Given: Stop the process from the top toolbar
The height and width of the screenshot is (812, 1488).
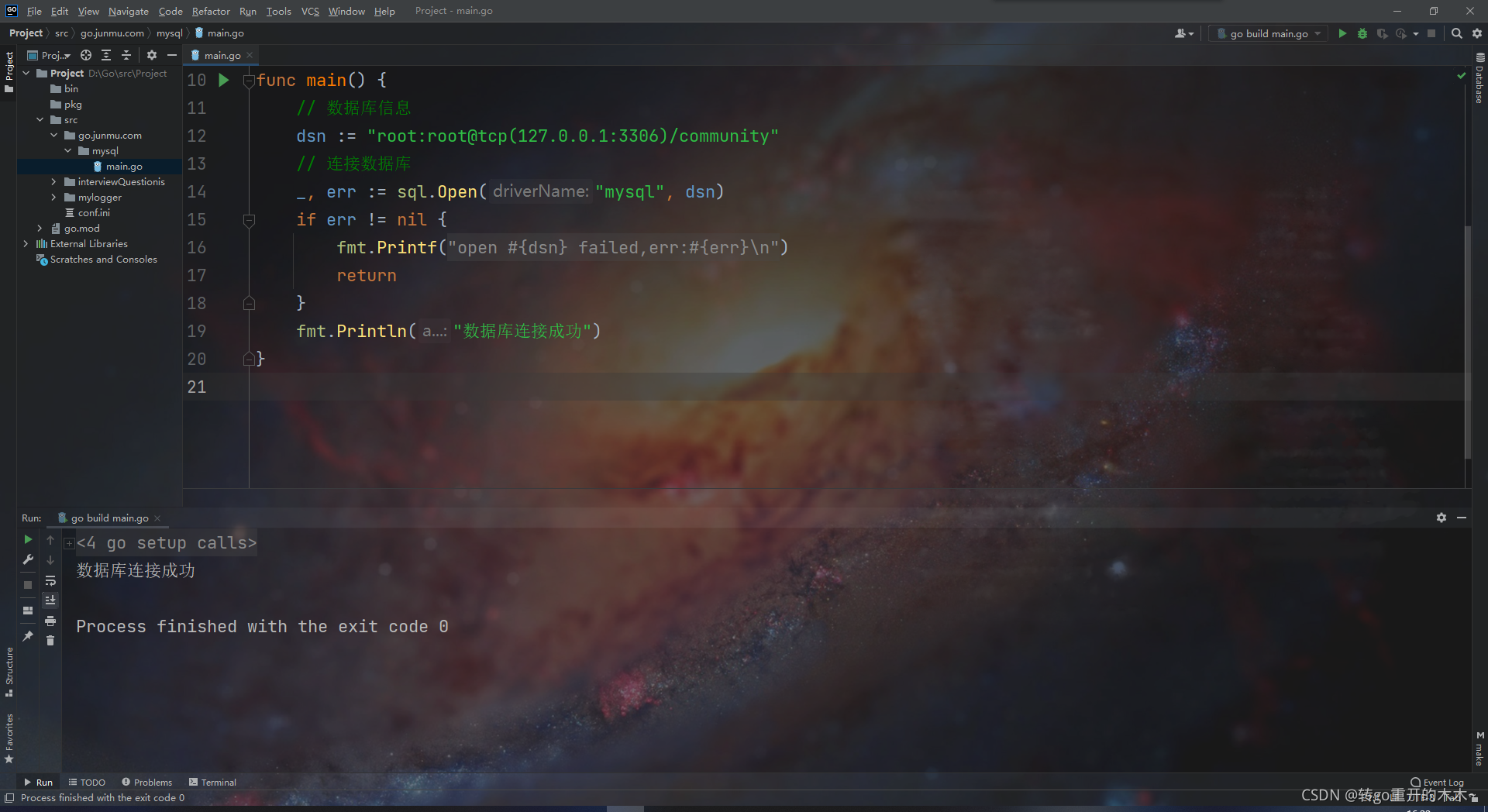Looking at the screenshot, I should coord(1431,33).
